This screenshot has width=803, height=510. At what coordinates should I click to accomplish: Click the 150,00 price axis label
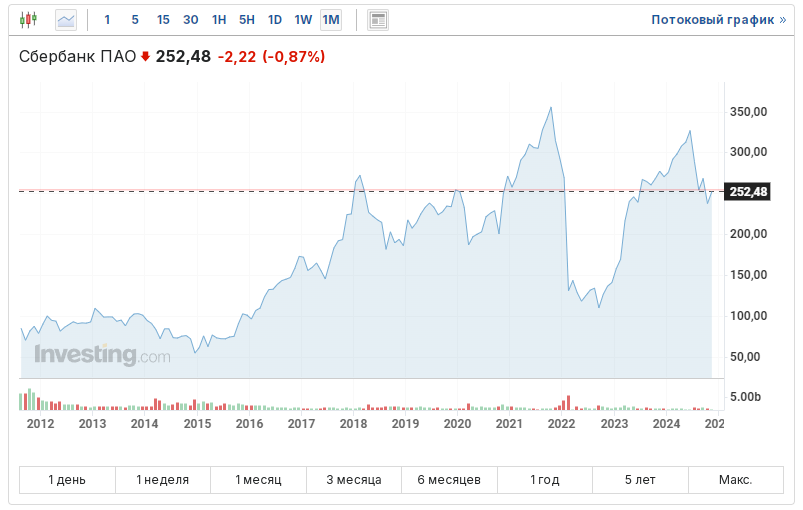pos(748,274)
